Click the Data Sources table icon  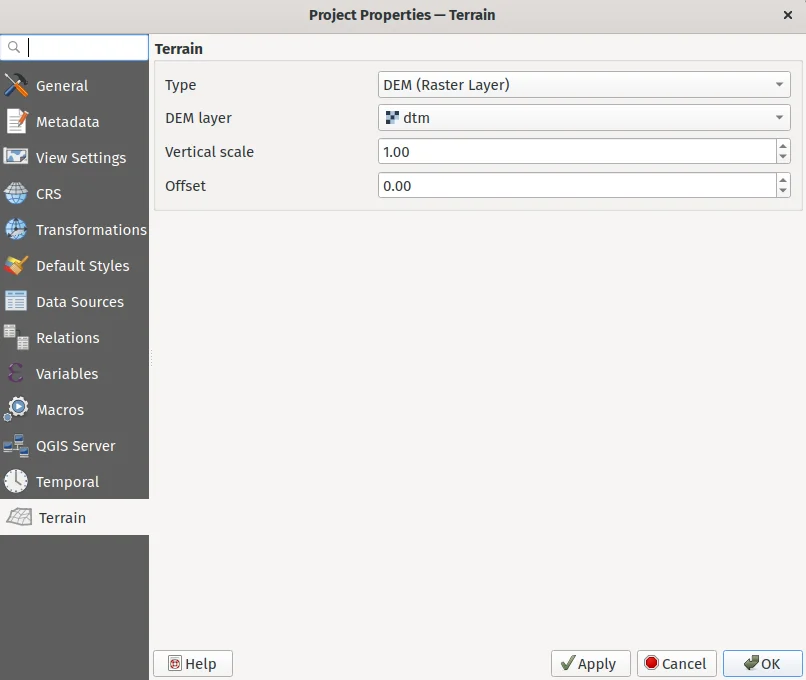[x=16, y=302]
